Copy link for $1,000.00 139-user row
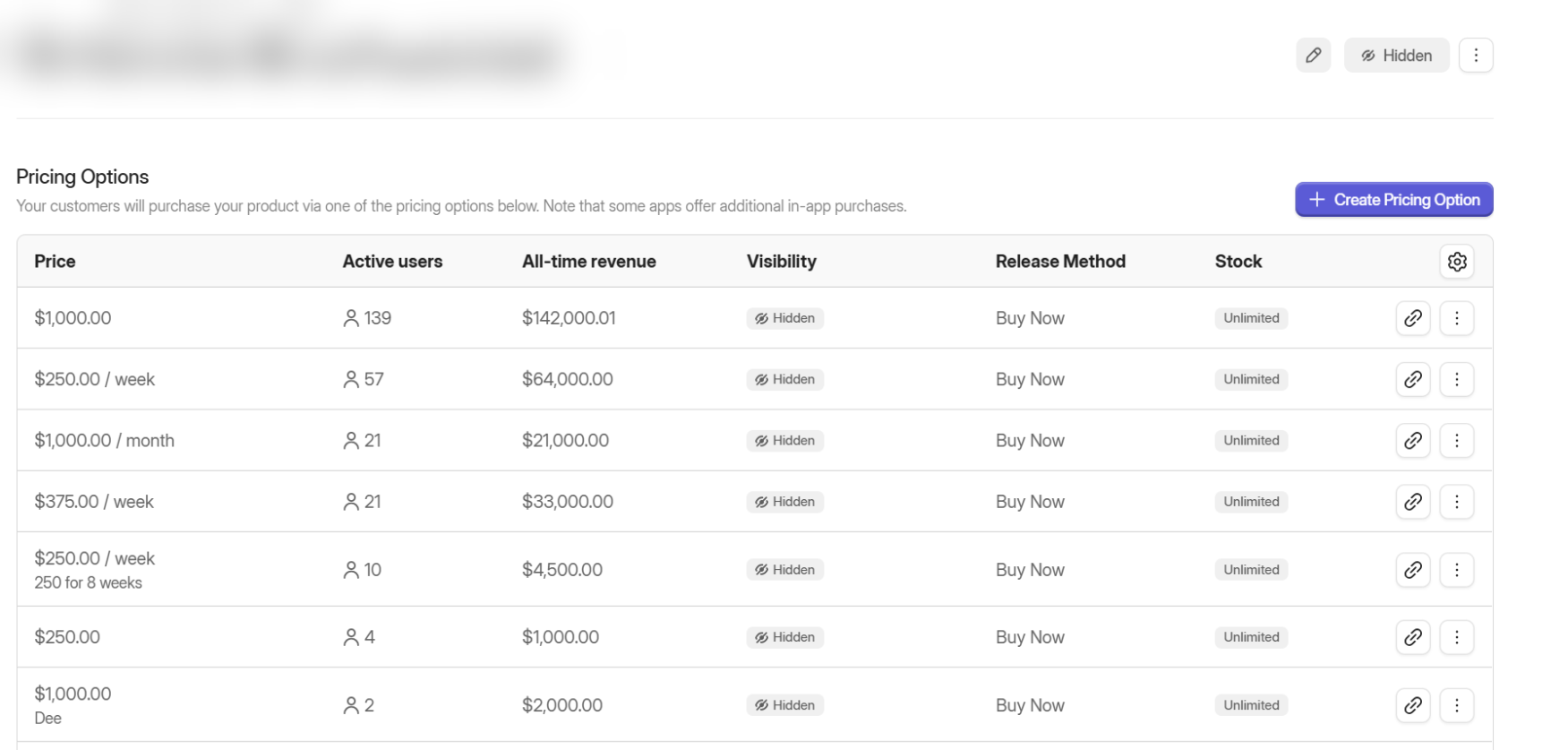This screenshot has height=750, width=1568. click(1413, 318)
